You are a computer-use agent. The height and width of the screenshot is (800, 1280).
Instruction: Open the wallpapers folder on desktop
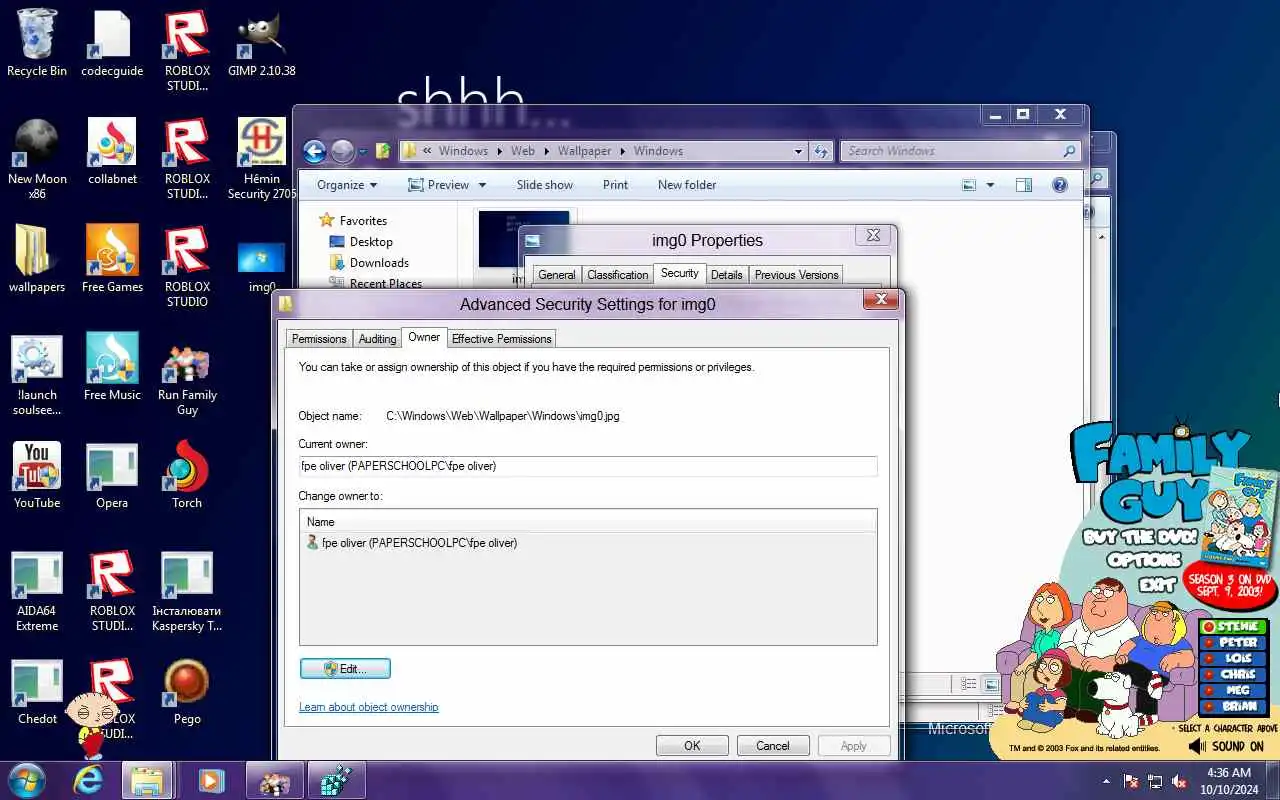click(37, 259)
